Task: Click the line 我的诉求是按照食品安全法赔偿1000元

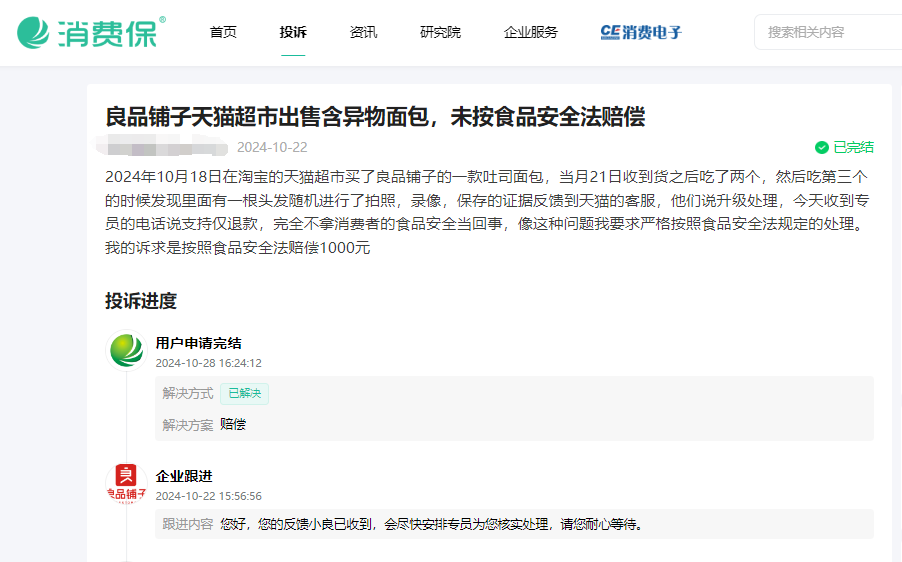Action: tap(238, 248)
